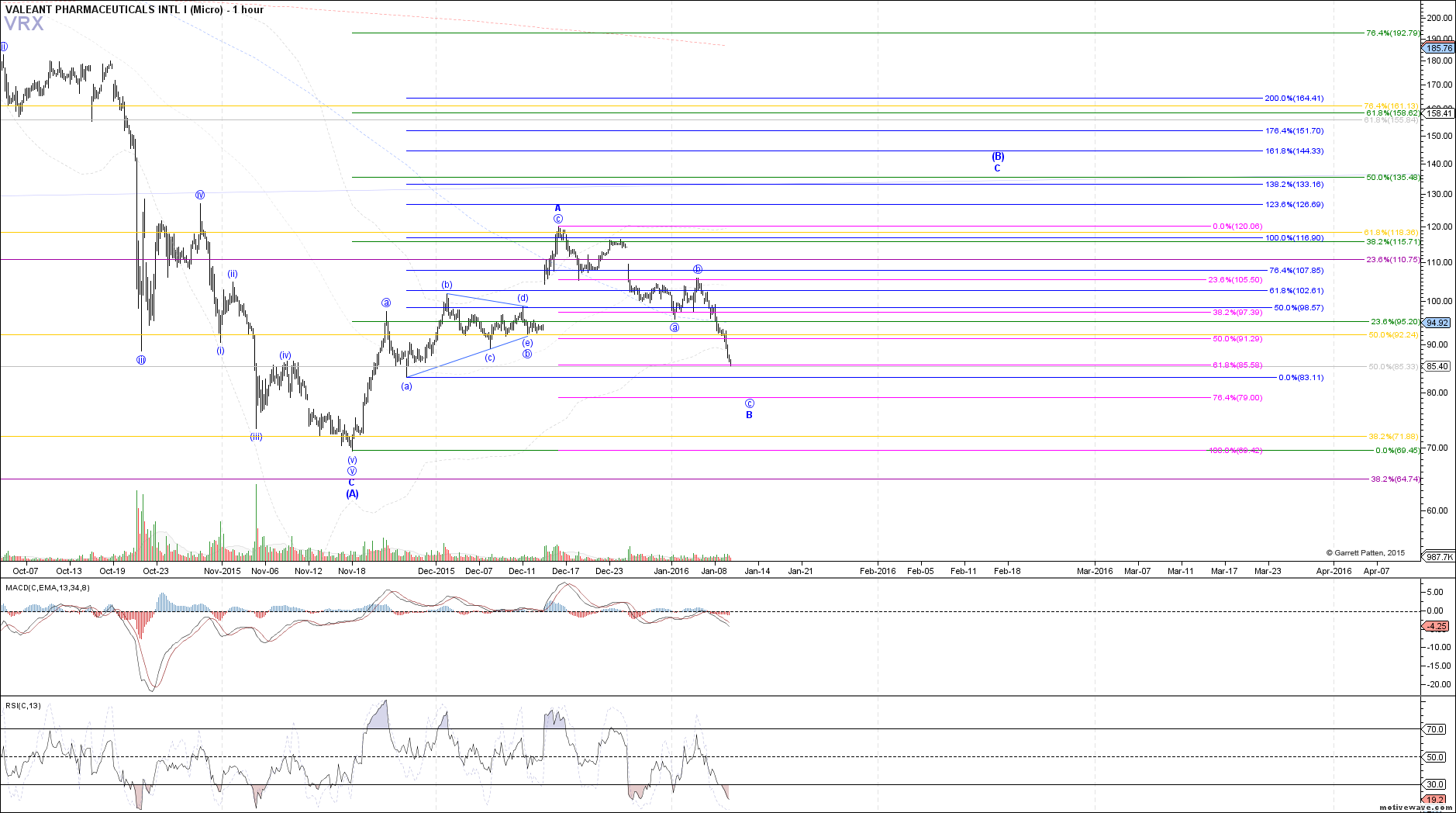The image size is (1456, 813).
Task: Select the 23.6%(110.75) purple retracement label
Action: click(1392, 260)
